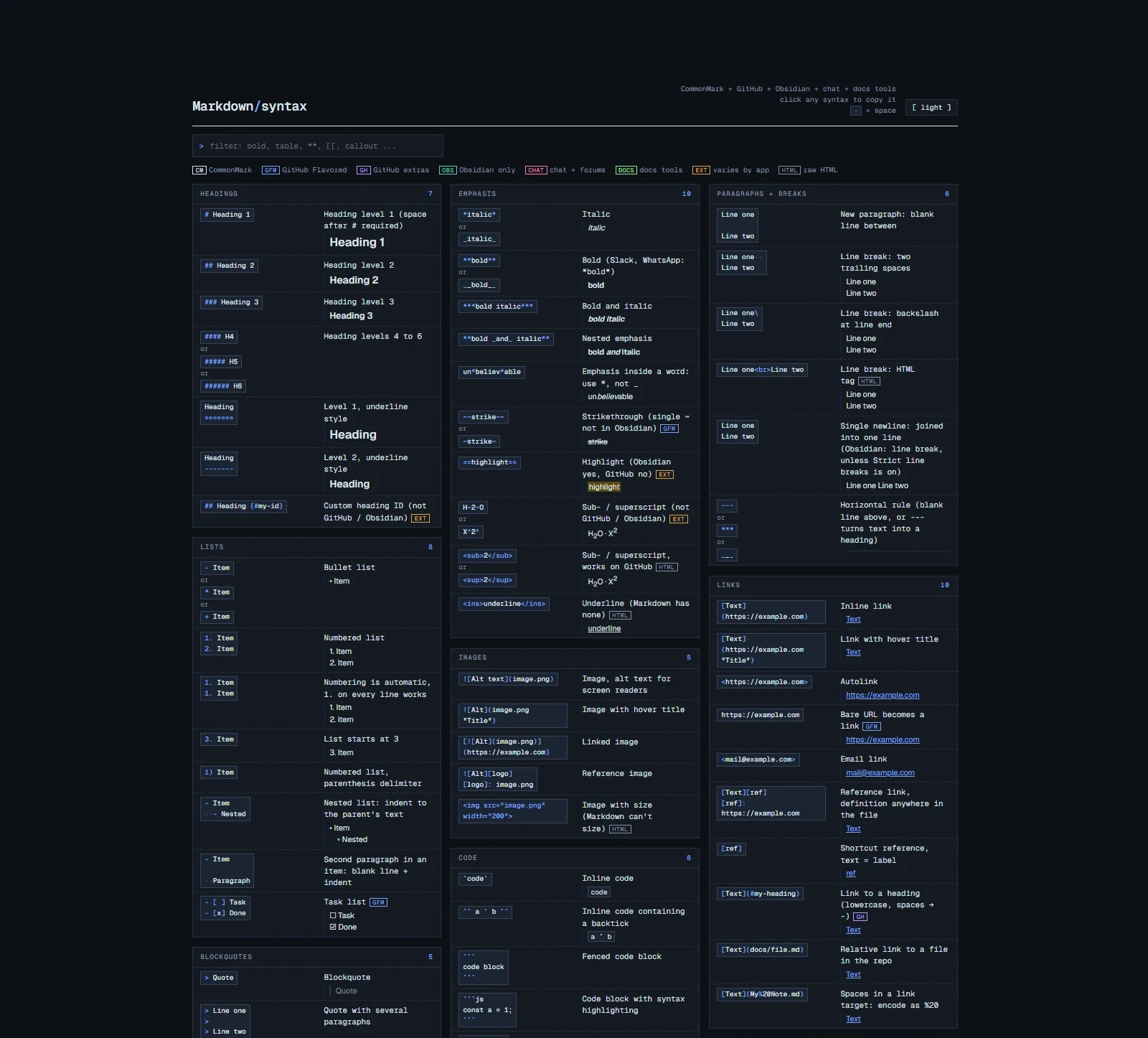
Task: Toggle the light theme button
Action: (931, 108)
